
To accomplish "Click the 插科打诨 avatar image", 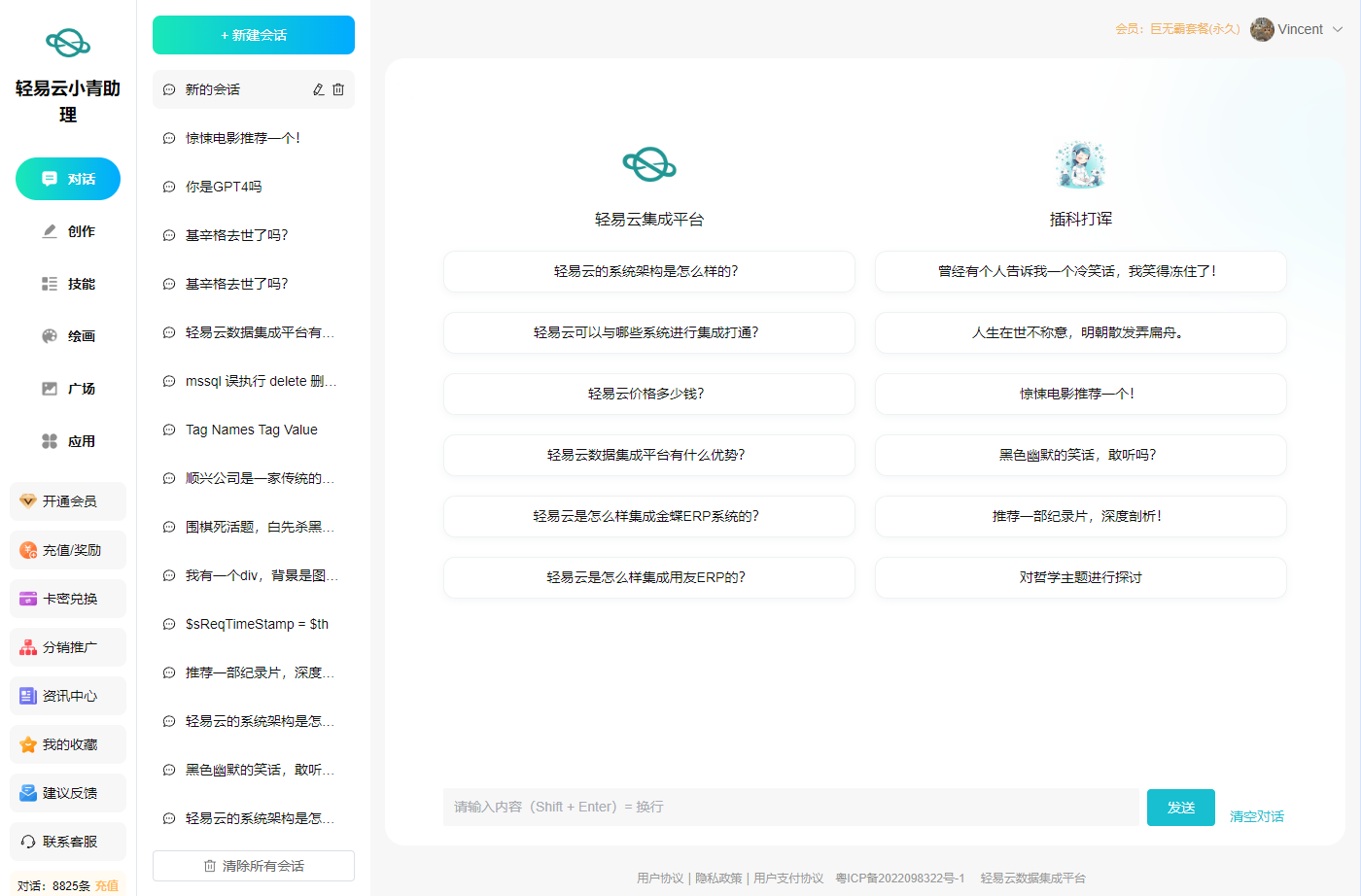I will (x=1080, y=164).
